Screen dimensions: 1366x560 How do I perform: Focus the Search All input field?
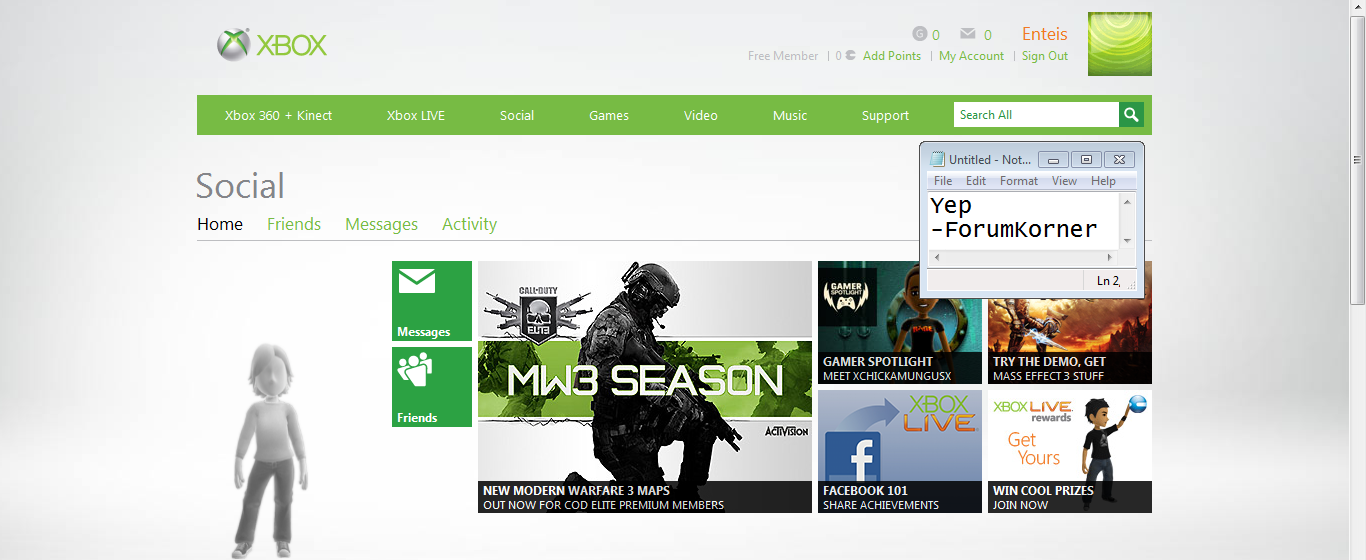pyautogui.click(x=1036, y=115)
